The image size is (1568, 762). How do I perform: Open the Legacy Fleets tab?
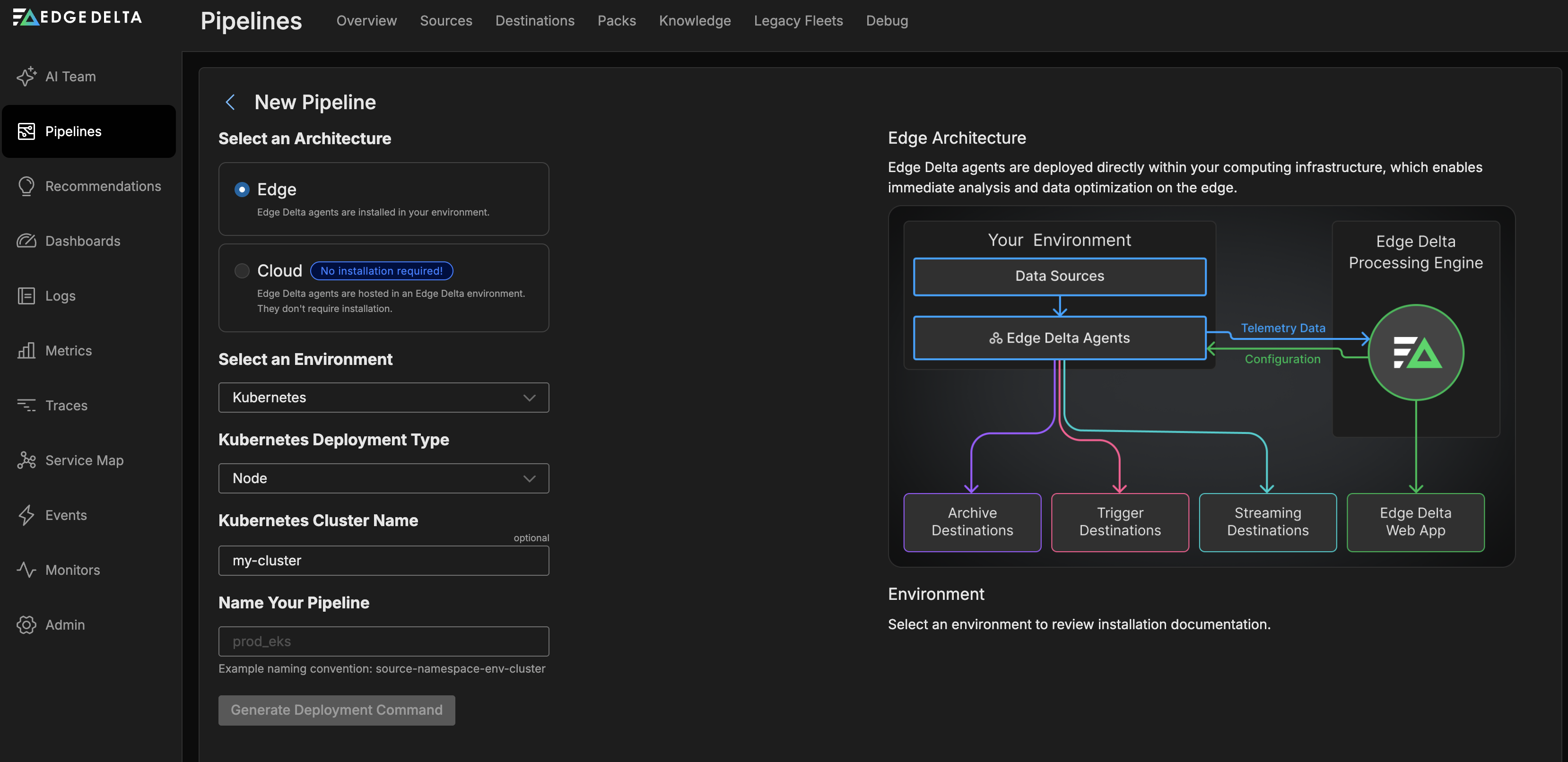[798, 21]
